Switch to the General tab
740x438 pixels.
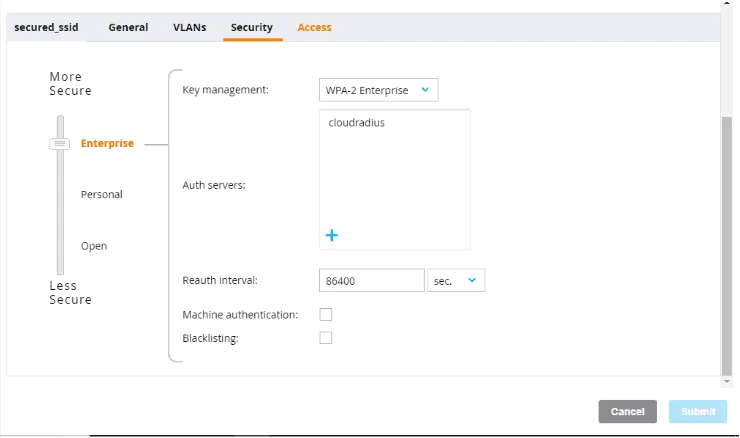tap(128, 28)
